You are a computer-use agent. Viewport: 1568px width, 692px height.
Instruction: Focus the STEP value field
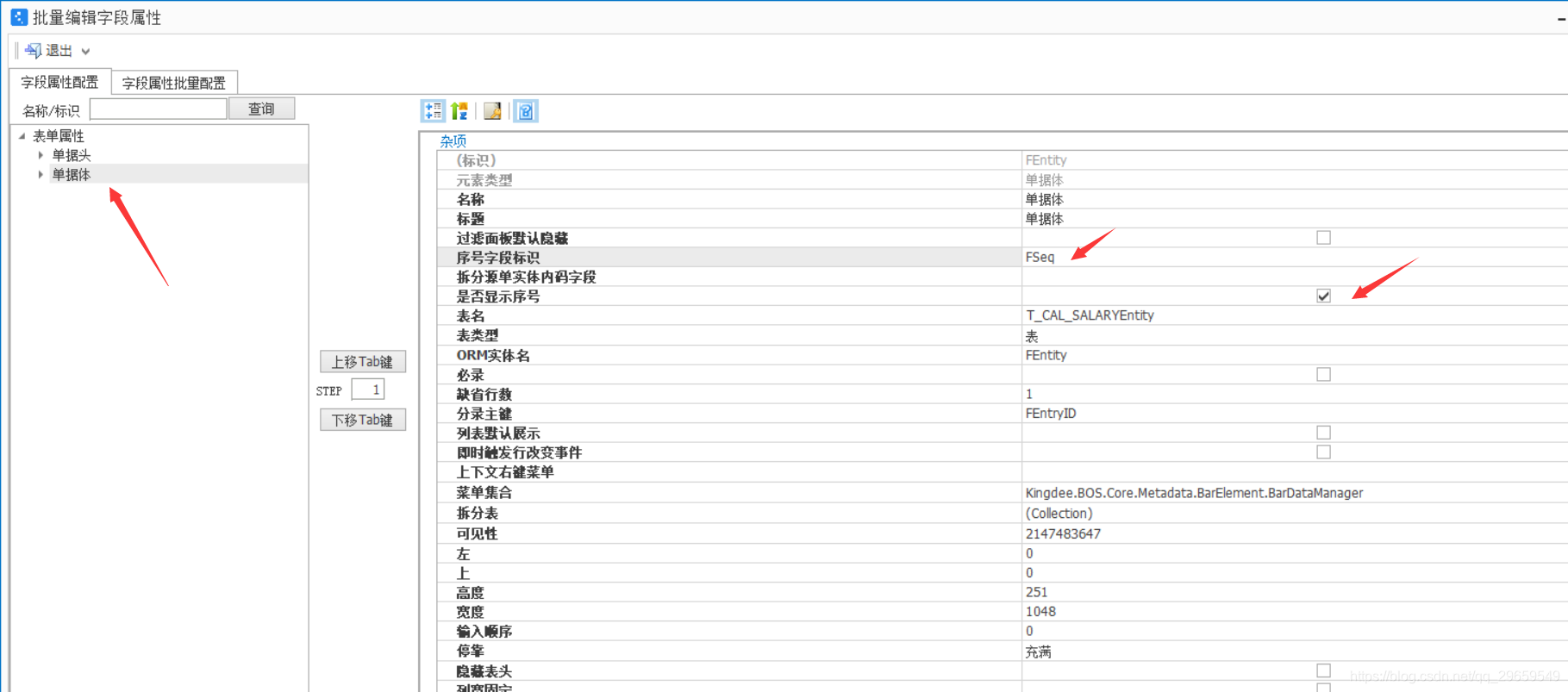367,390
